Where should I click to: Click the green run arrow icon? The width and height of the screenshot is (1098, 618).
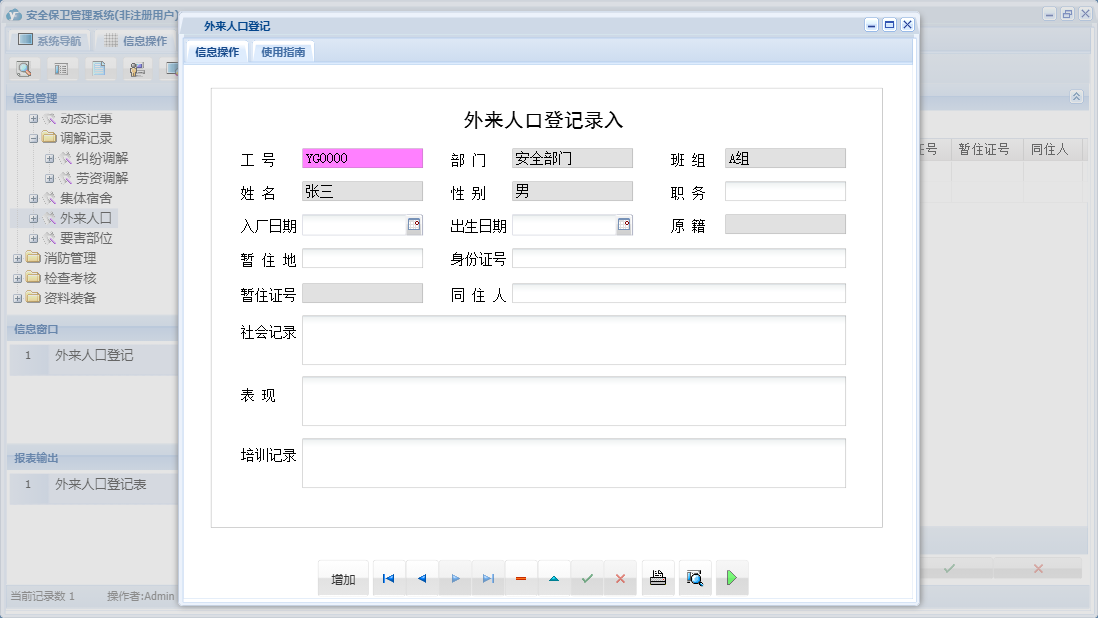tap(731, 577)
